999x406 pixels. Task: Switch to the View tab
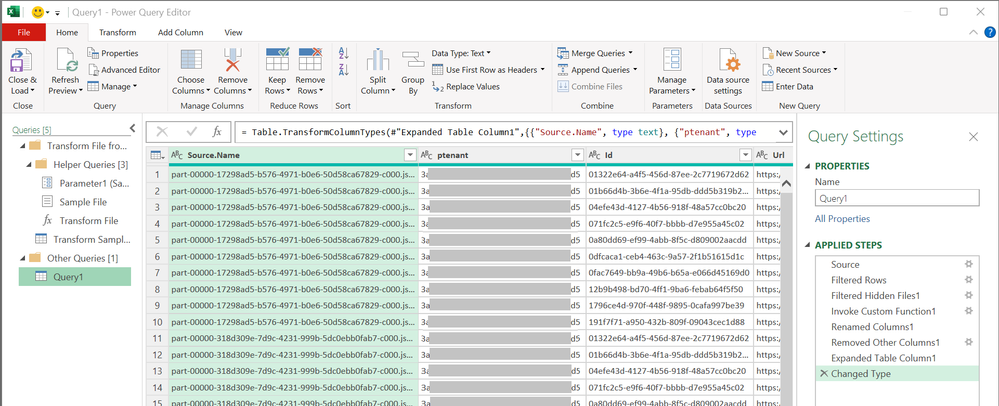click(x=234, y=33)
